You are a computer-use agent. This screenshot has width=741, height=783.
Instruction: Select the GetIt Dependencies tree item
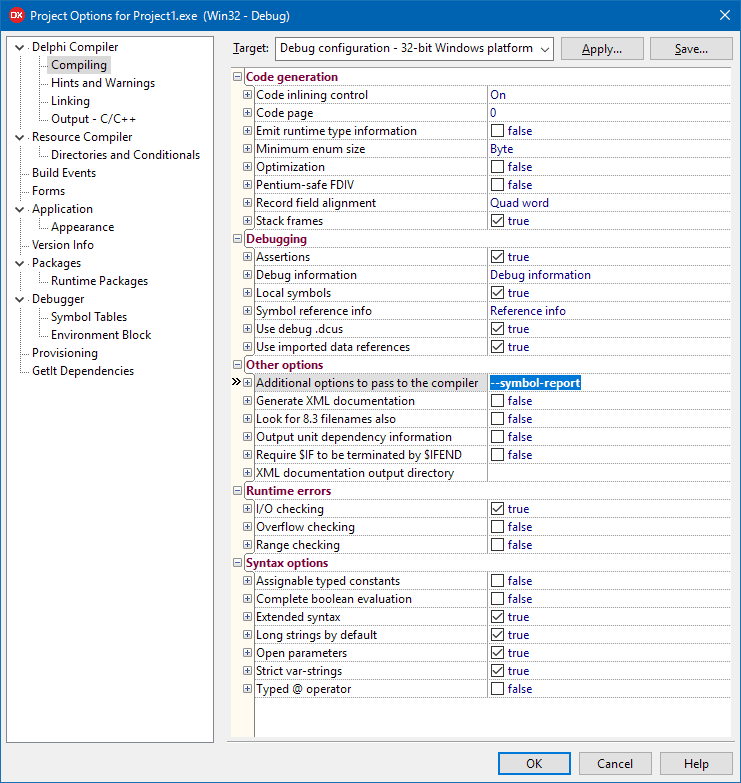82,371
